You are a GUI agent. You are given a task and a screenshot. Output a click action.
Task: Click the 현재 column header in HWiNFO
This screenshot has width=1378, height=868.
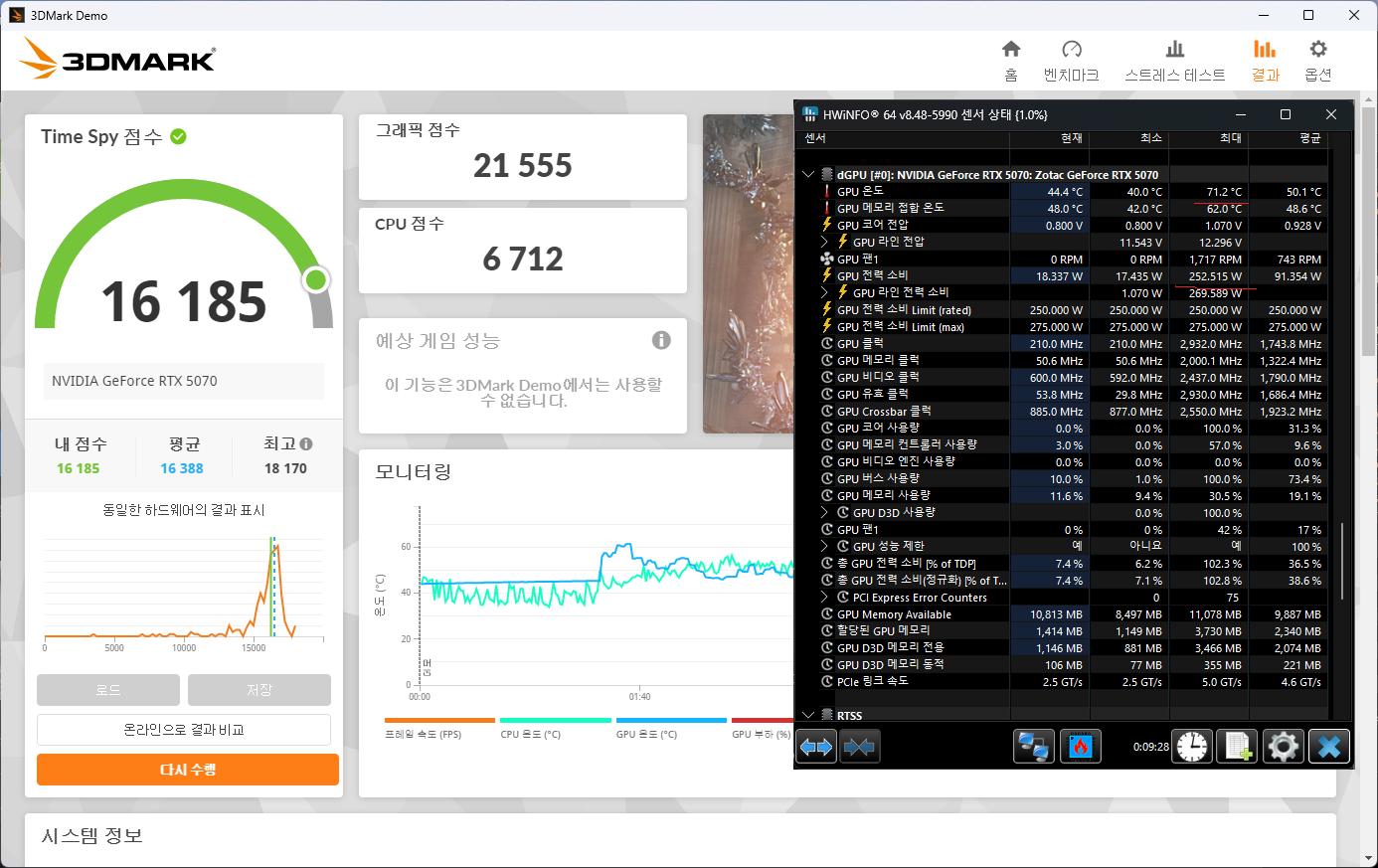click(x=1050, y=138)
